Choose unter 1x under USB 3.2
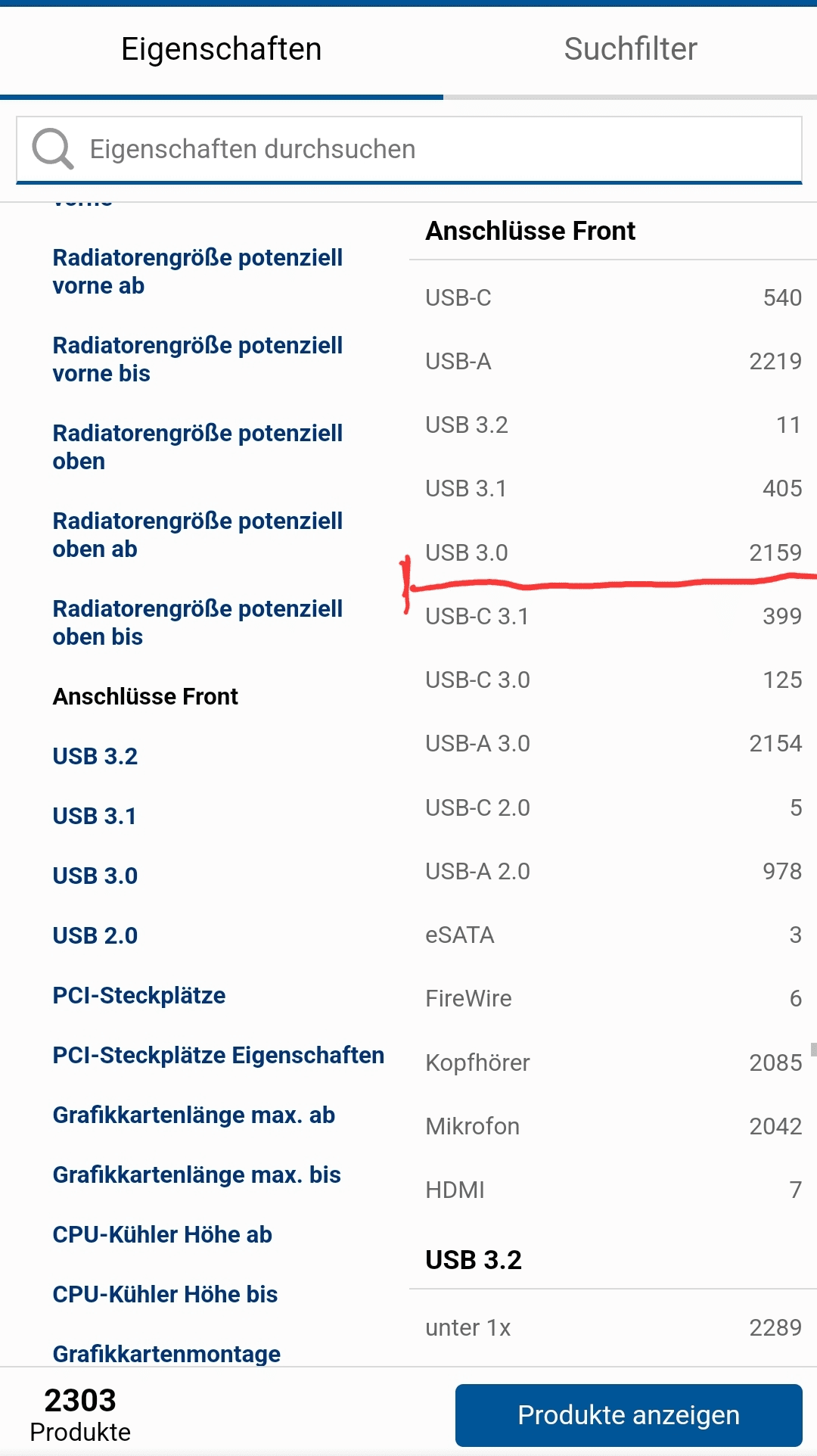This screenshot has height=1456, width=817. 614,1327
